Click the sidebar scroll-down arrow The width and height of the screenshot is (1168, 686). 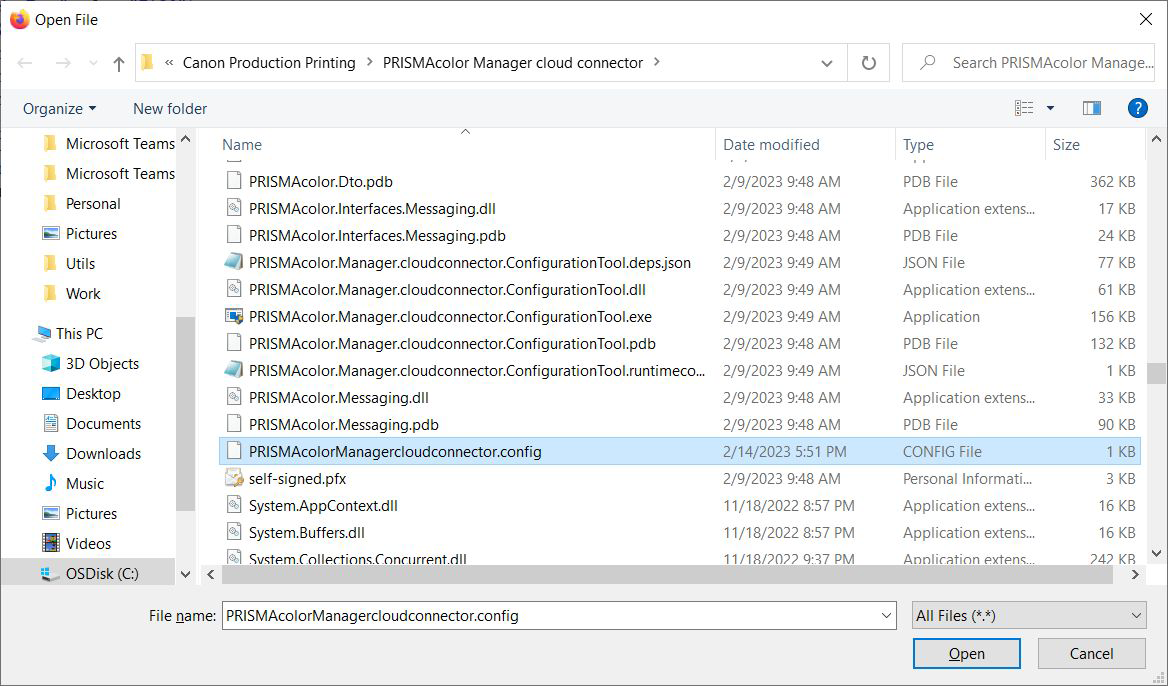point(185,574)
